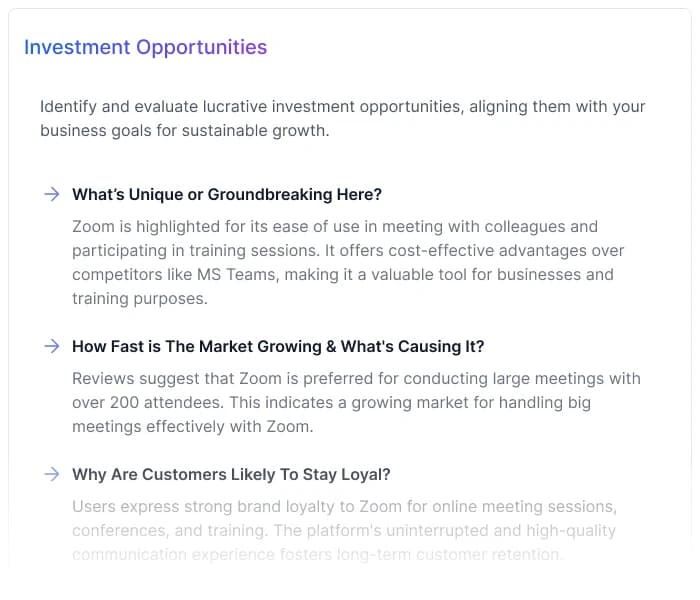
Task: Click the faded line starting "Users express strong brand loyalty"
Action: click(344, 506)
